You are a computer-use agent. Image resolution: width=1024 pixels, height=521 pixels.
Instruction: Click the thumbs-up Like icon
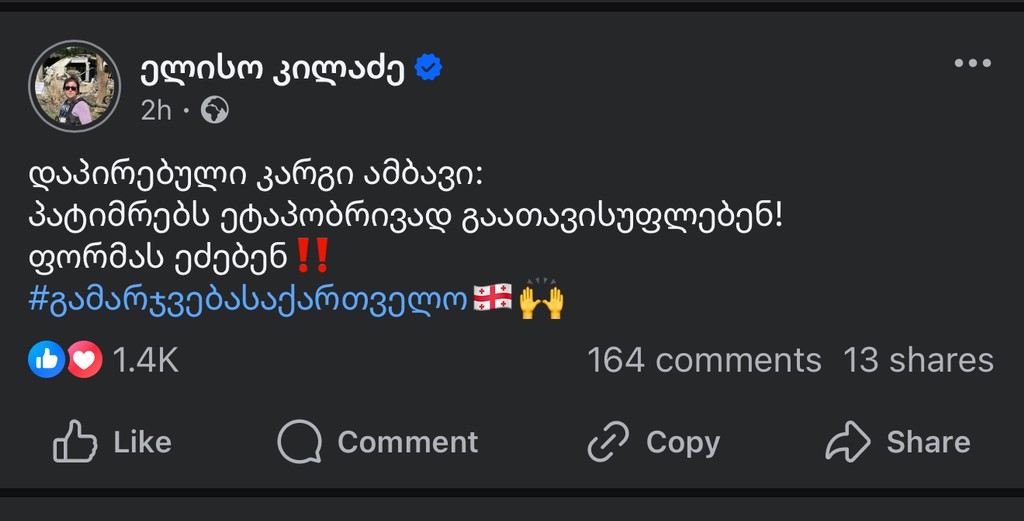[75, 442]
